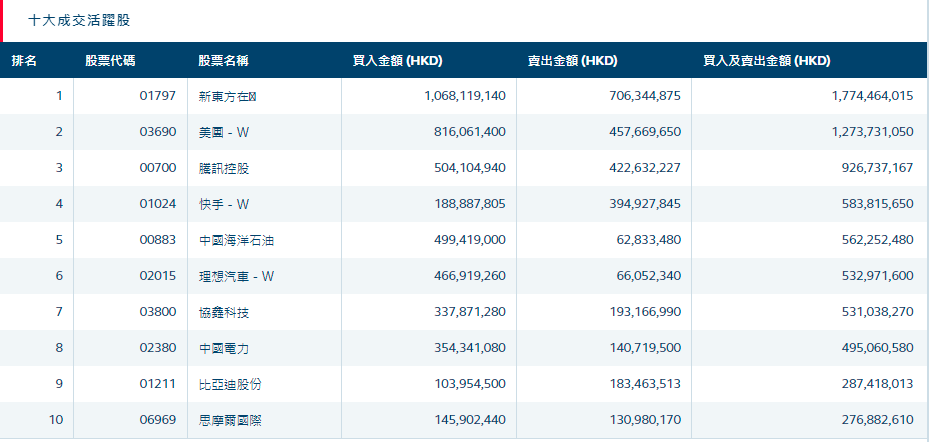The image size is (929, 442).
Task: Select stock code 06969
Action: pos(158,421)
